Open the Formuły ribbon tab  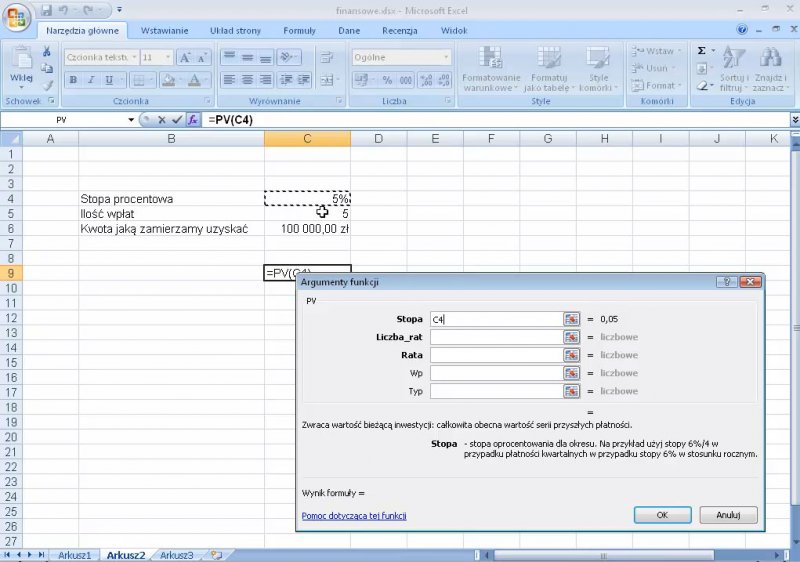point(299,31)
